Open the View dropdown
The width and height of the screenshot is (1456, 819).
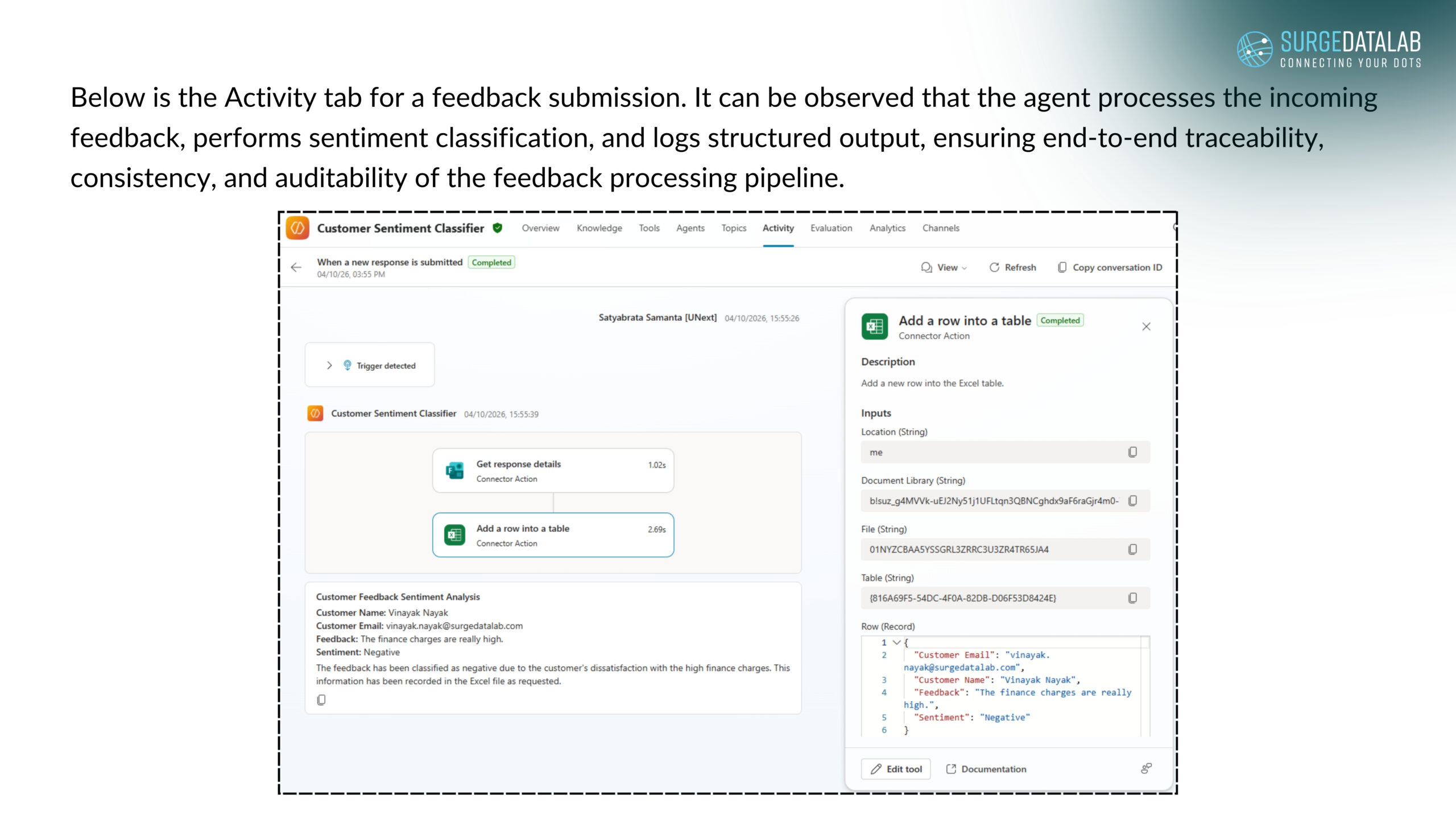pos(944,267)
